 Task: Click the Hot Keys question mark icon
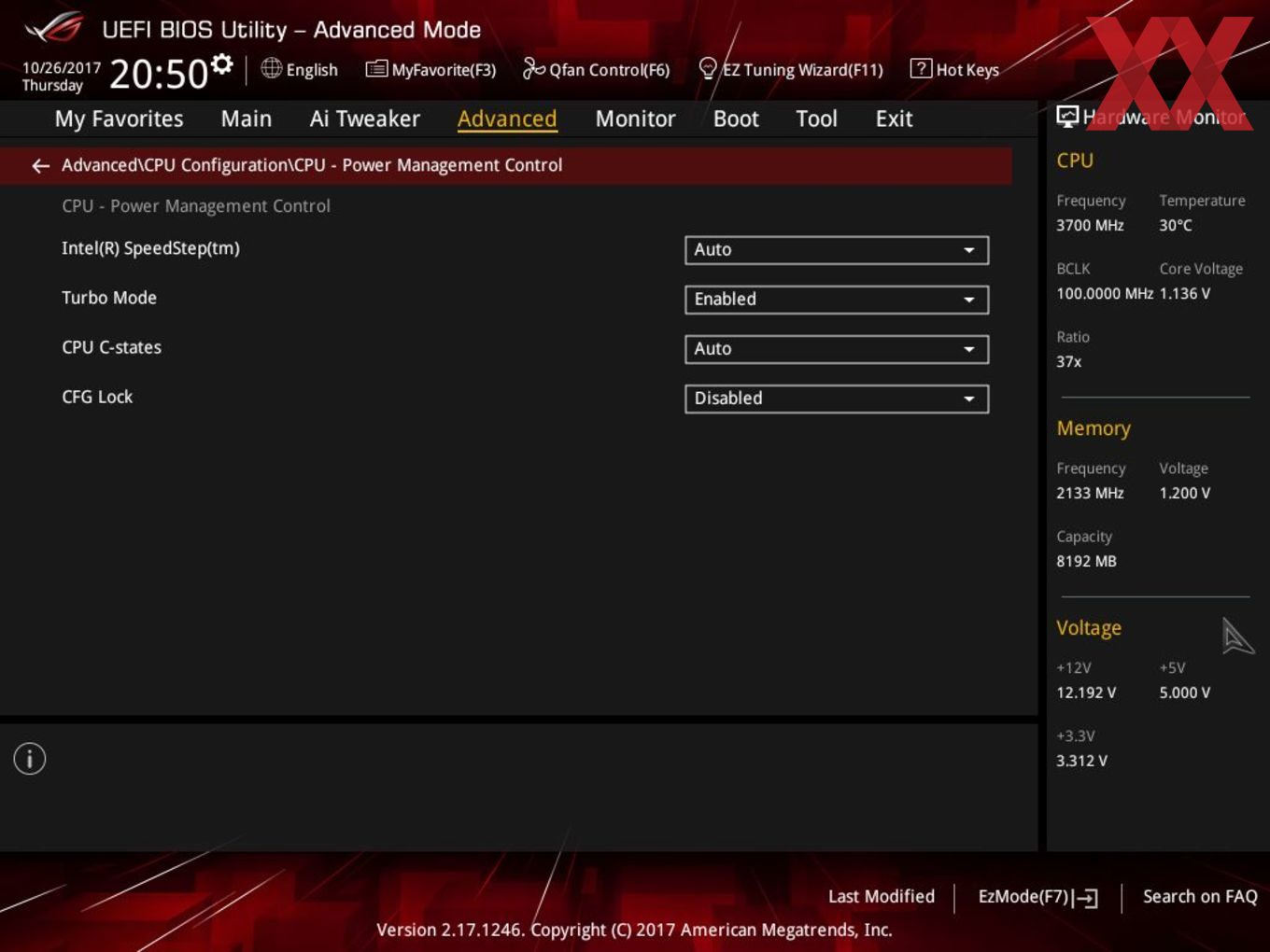pyautogui.click(x=921, y=68)
